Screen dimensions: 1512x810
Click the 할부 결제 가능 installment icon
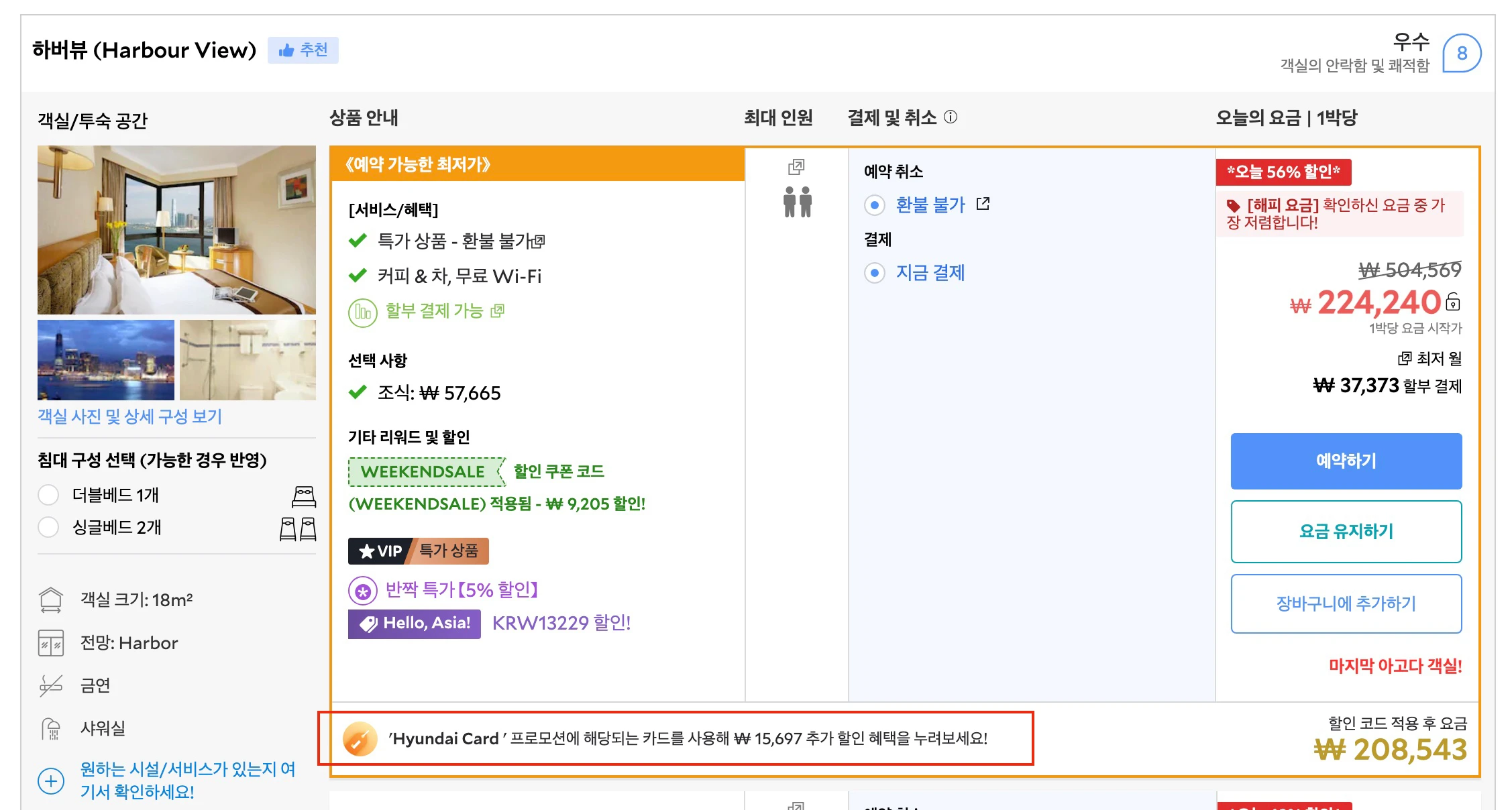(362, 311)
